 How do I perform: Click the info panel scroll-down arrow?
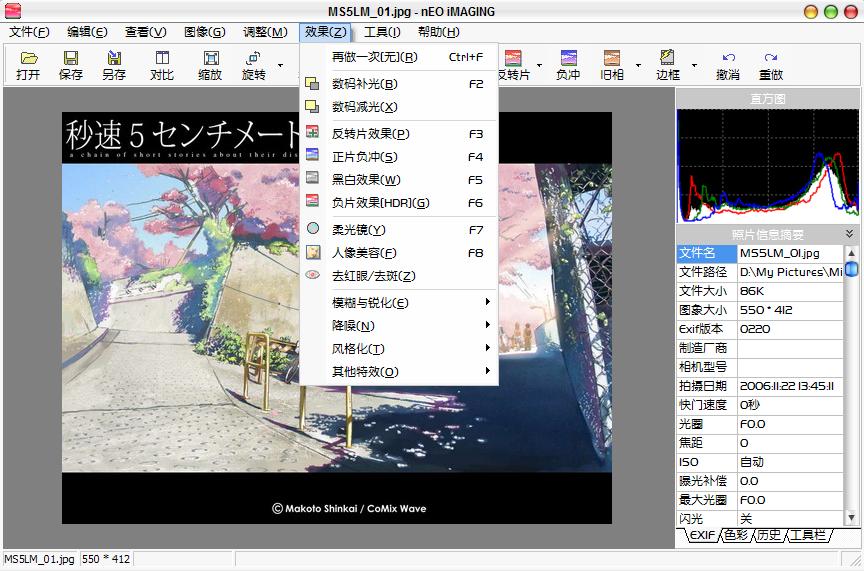851,518
